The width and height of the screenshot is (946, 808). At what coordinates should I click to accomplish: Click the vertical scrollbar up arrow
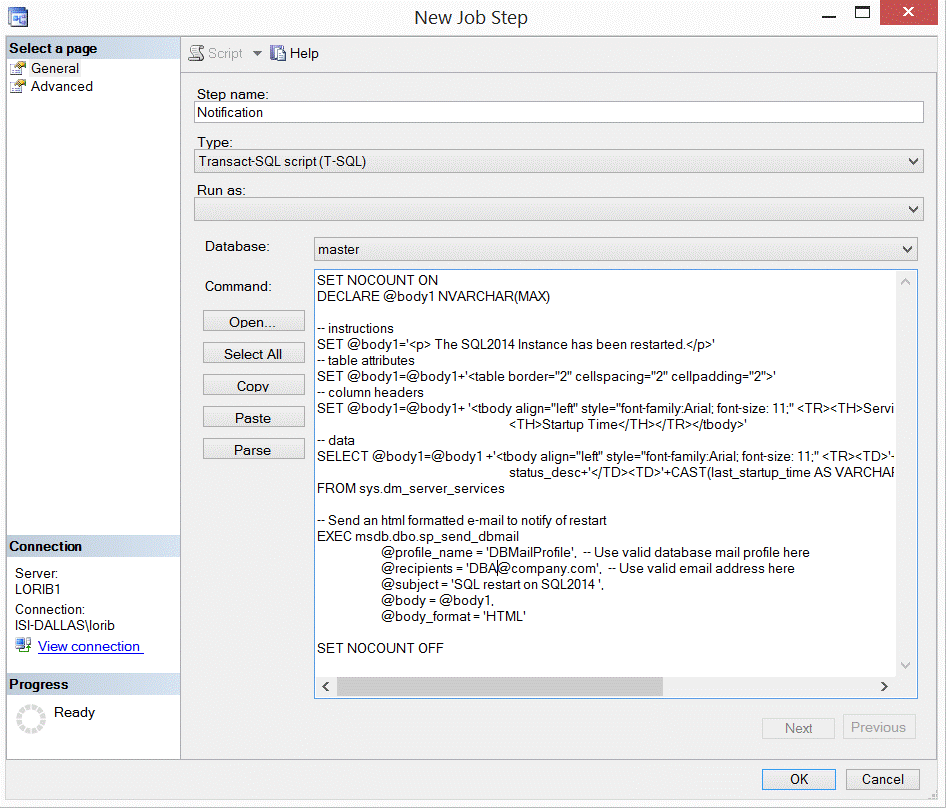click(x=906, y=282)
